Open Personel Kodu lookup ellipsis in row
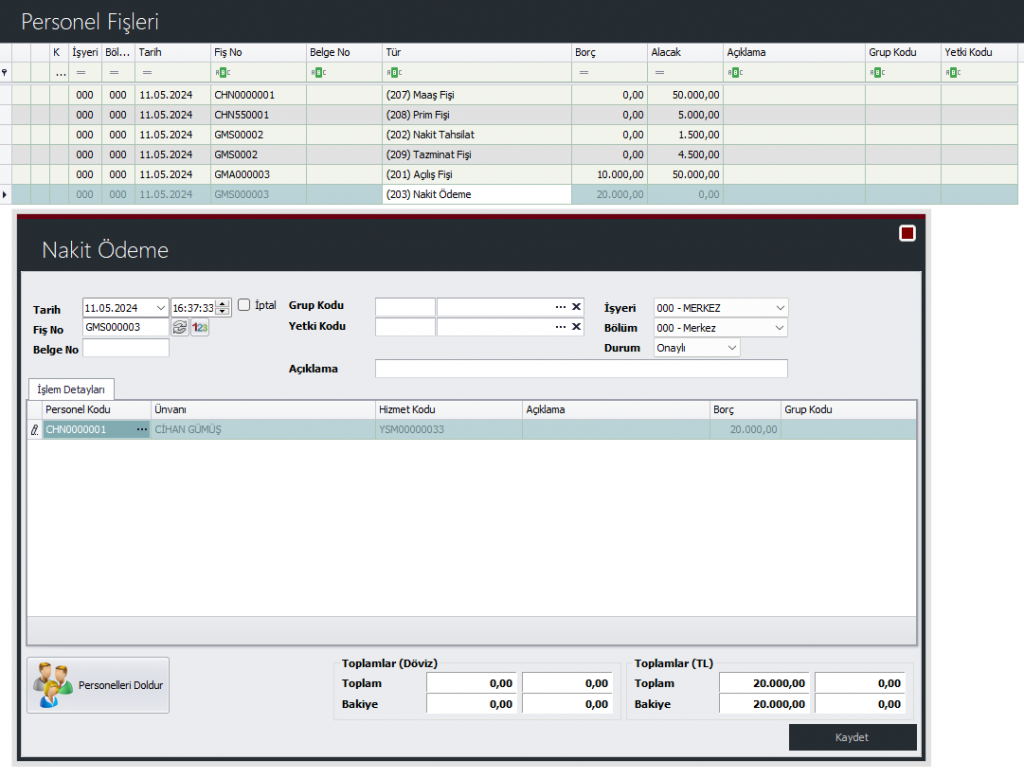The image size is (1024, 779). tap(141, 429)
